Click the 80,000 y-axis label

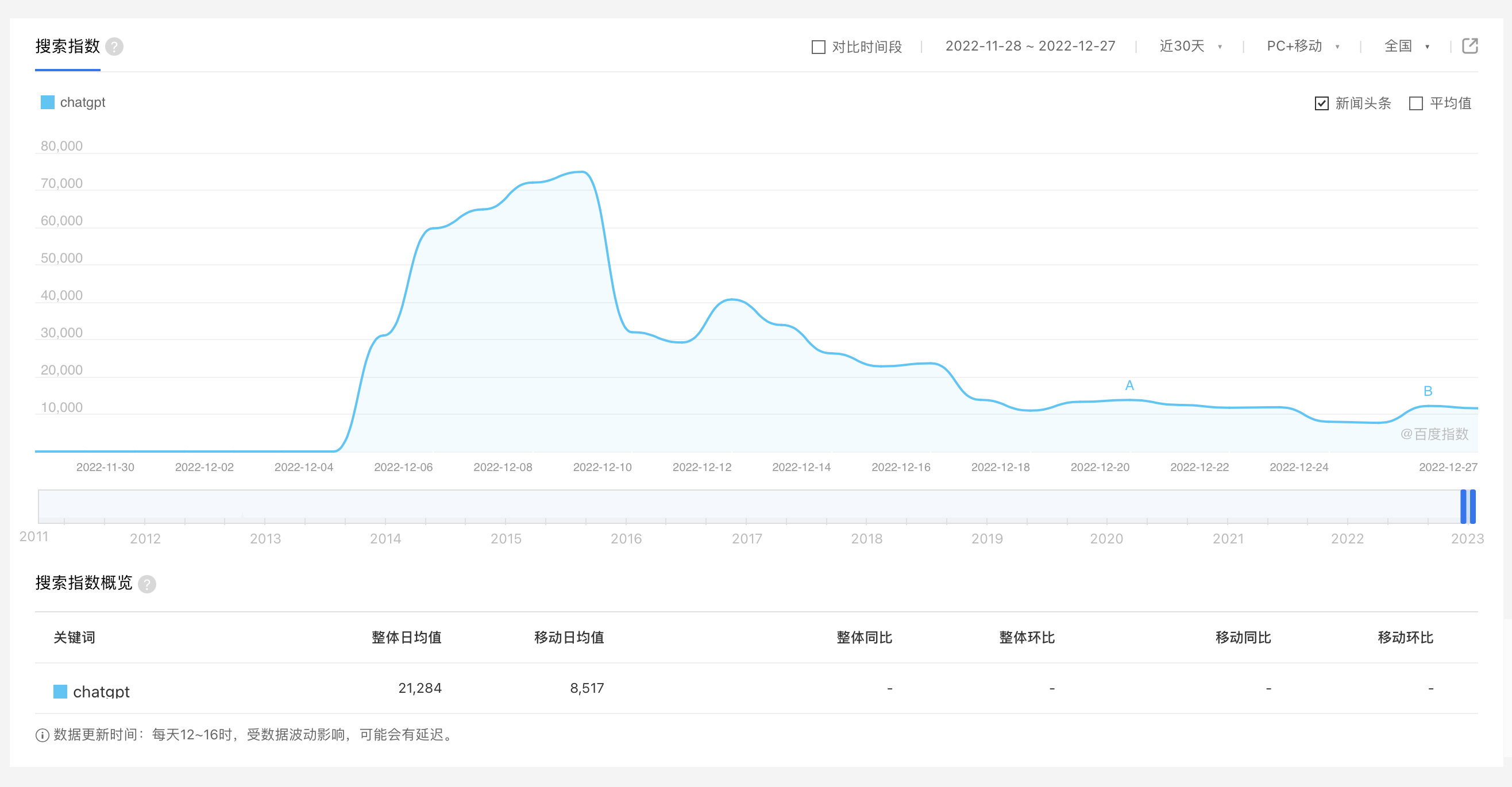click(x=61, y=146)
